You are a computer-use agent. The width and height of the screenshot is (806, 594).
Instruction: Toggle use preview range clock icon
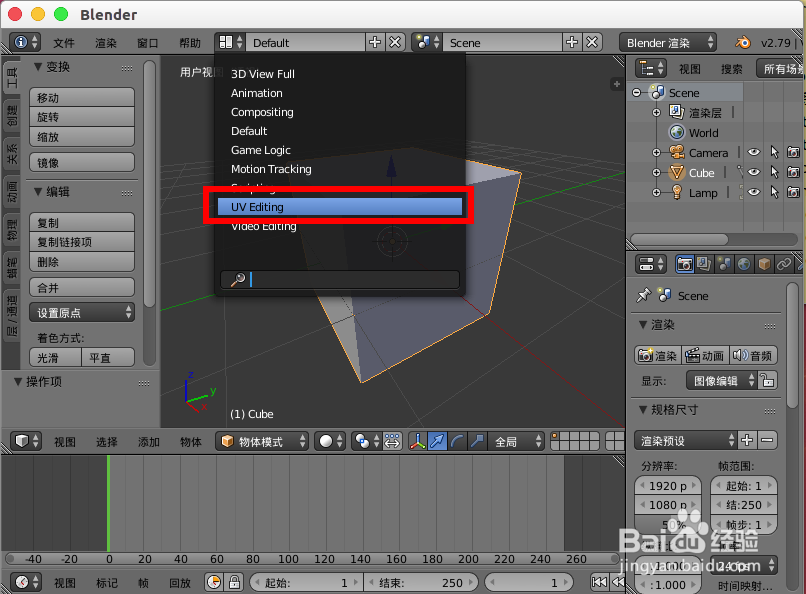[x=214, y=582]
